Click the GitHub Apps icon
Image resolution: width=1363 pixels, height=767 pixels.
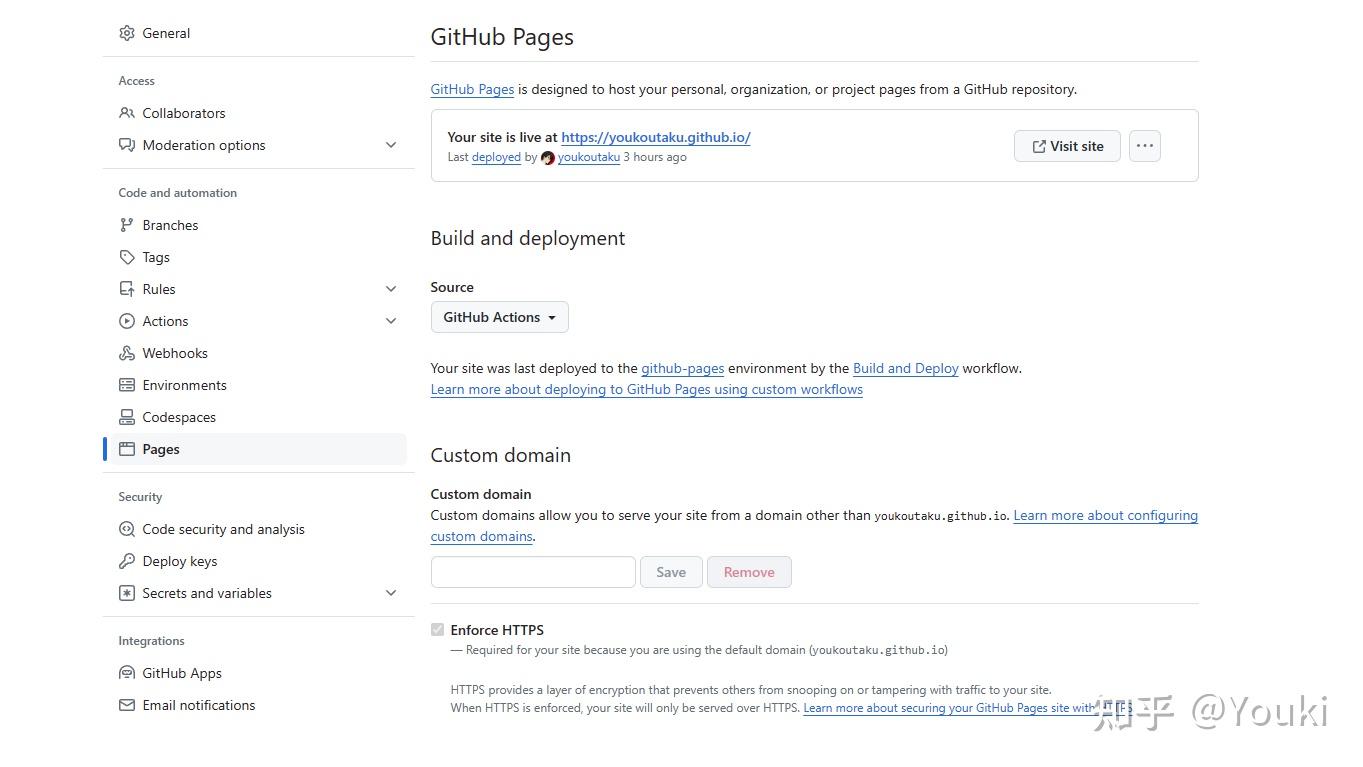[127, 673]
